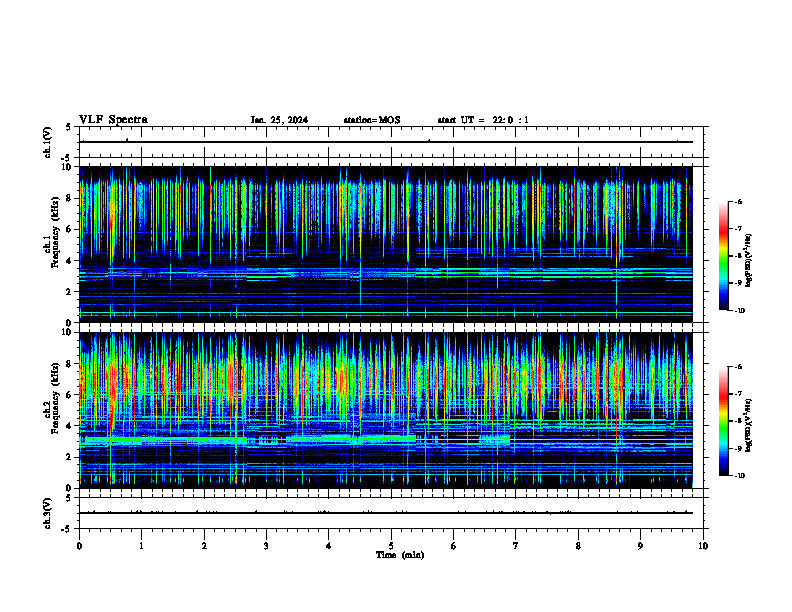Click the "-10" label on ch.2 color bar
The height and width of the screenshot is (612, 792).
click(739, 476)
